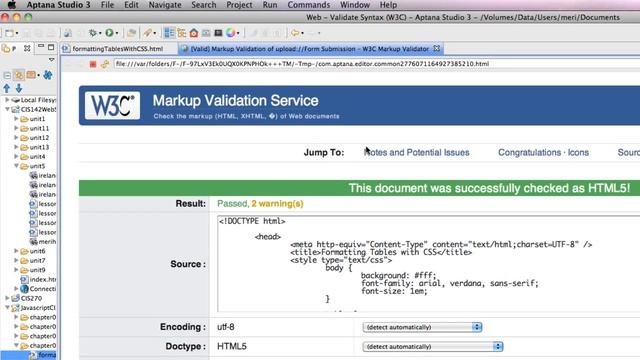Viewport: 640px width, 360px height.
Task: Maximize the project explorer panel
Action: (51, 47)
